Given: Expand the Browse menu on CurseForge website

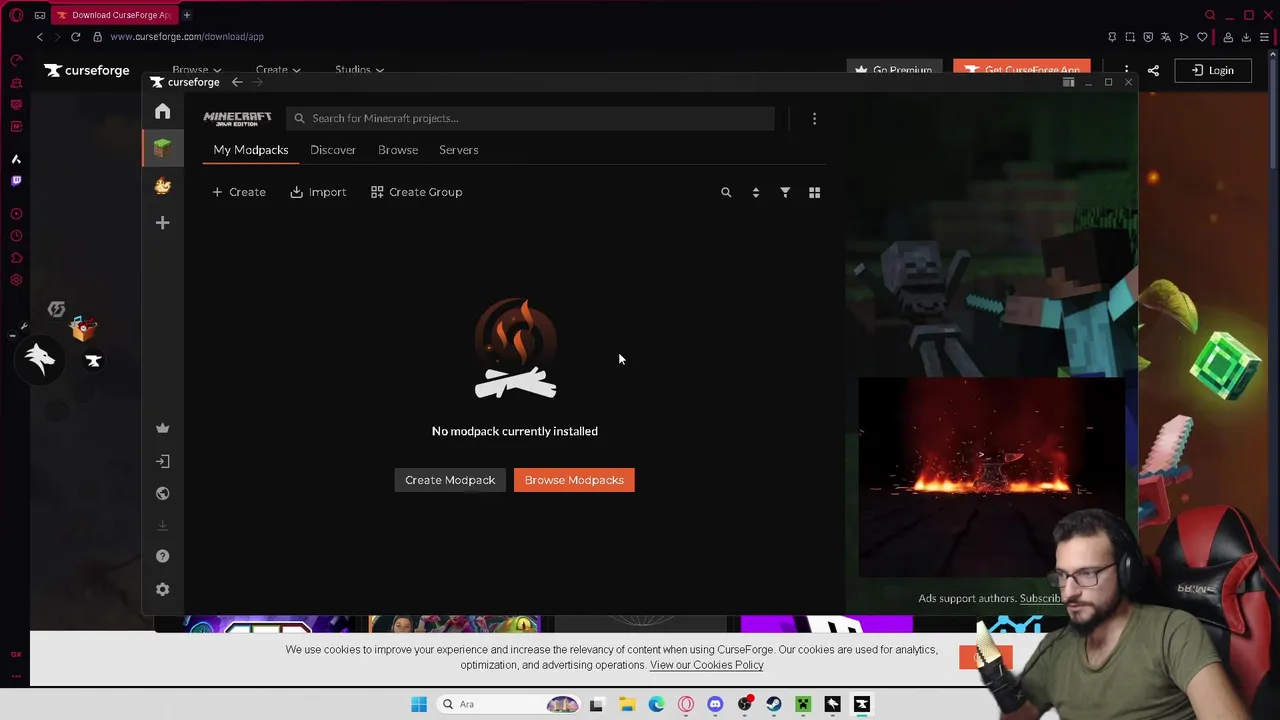Looking at the screenshot, I should tap(196, 70).
